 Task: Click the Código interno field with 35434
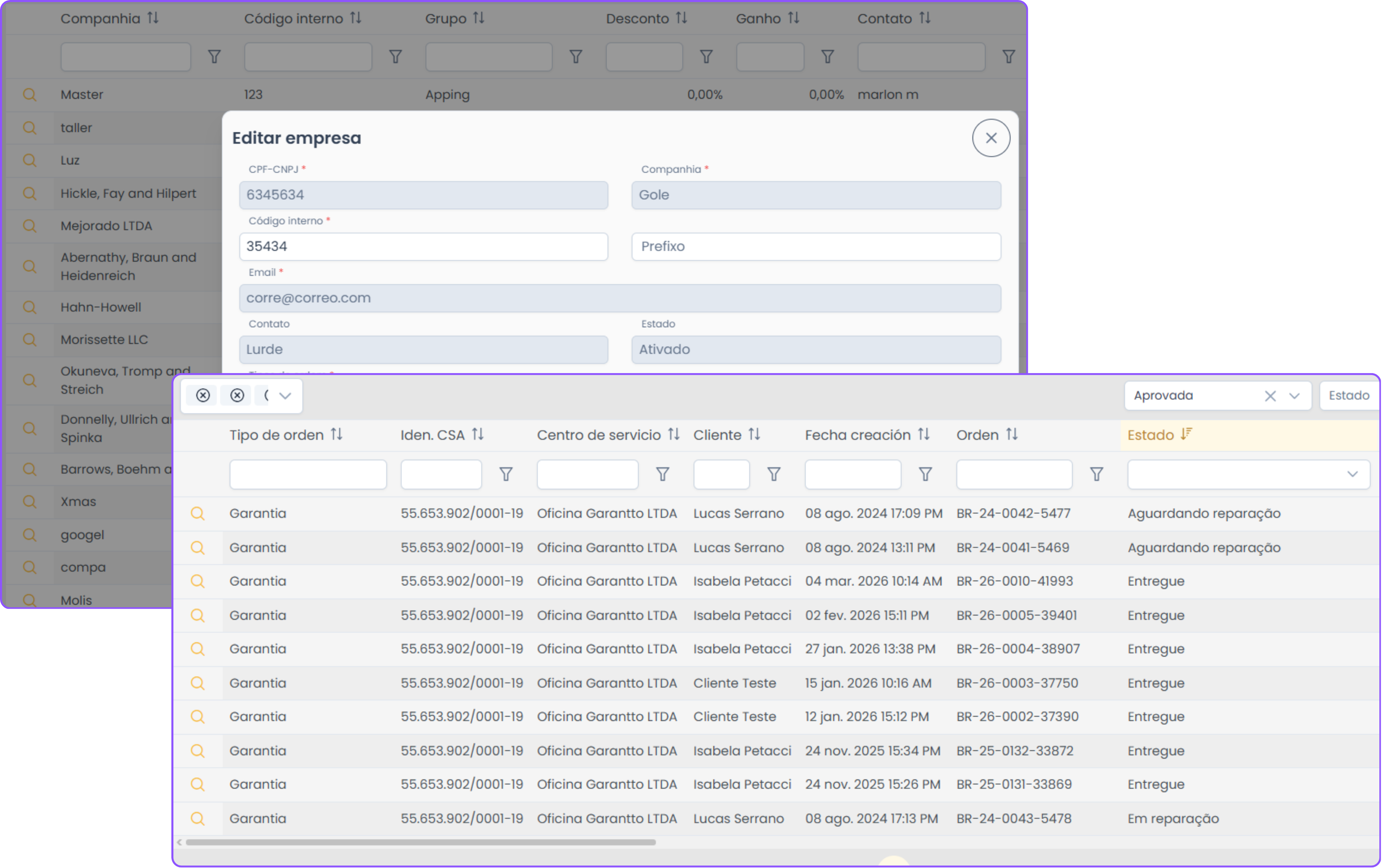(423, 247)
